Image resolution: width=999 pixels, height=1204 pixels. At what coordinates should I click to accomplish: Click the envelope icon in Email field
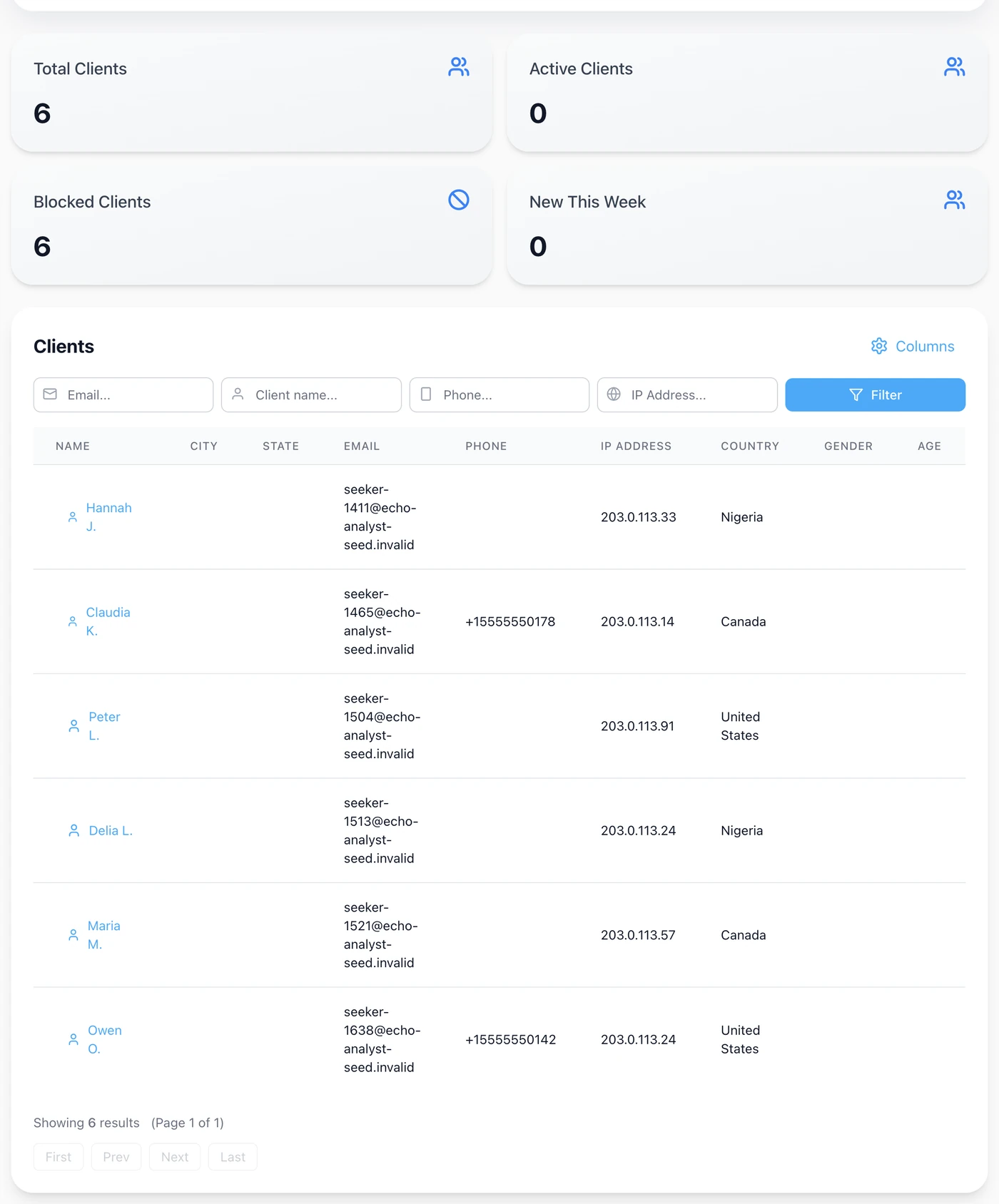click(50, 394)
